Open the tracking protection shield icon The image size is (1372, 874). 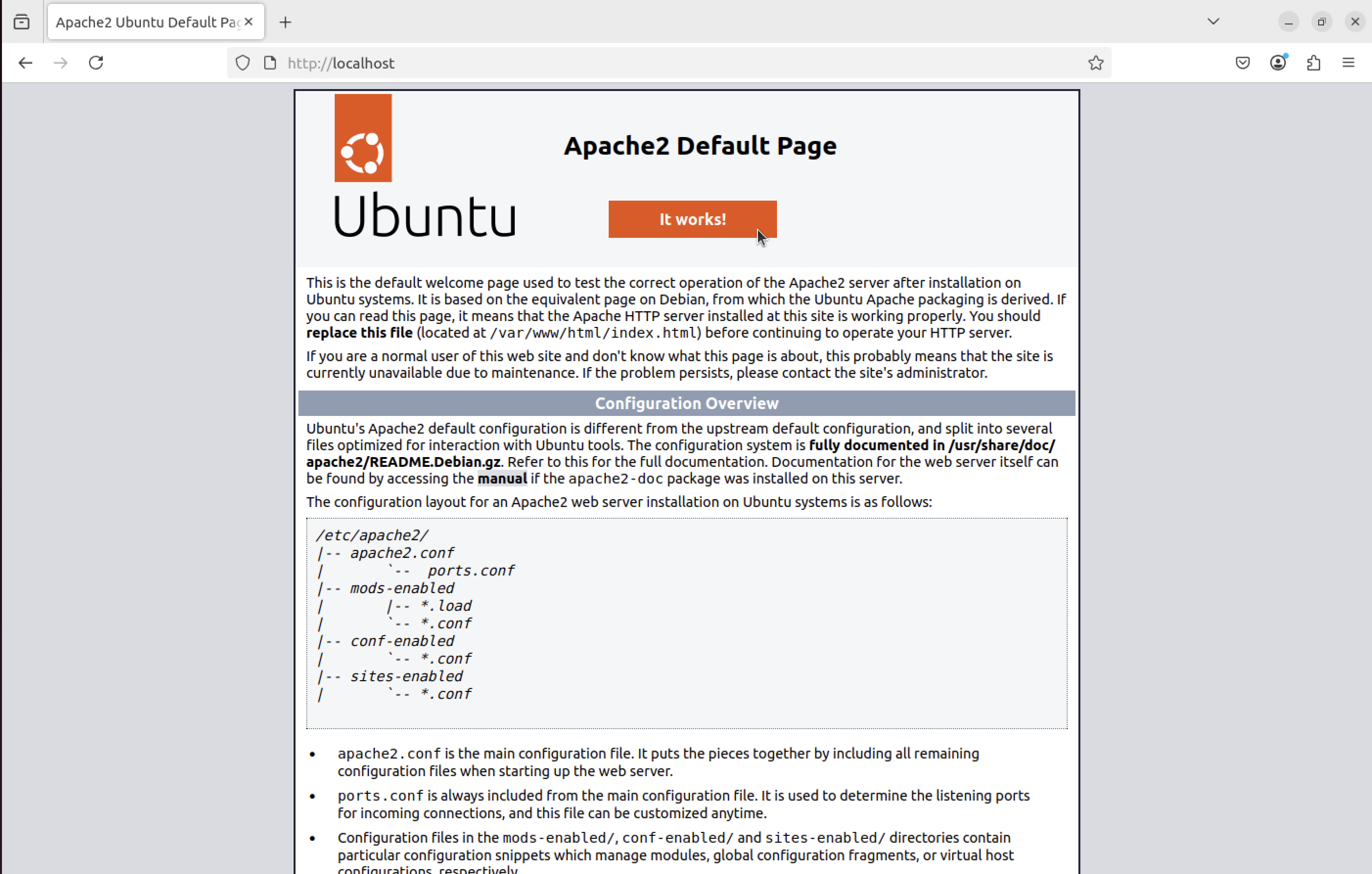[x=243, y=63]
